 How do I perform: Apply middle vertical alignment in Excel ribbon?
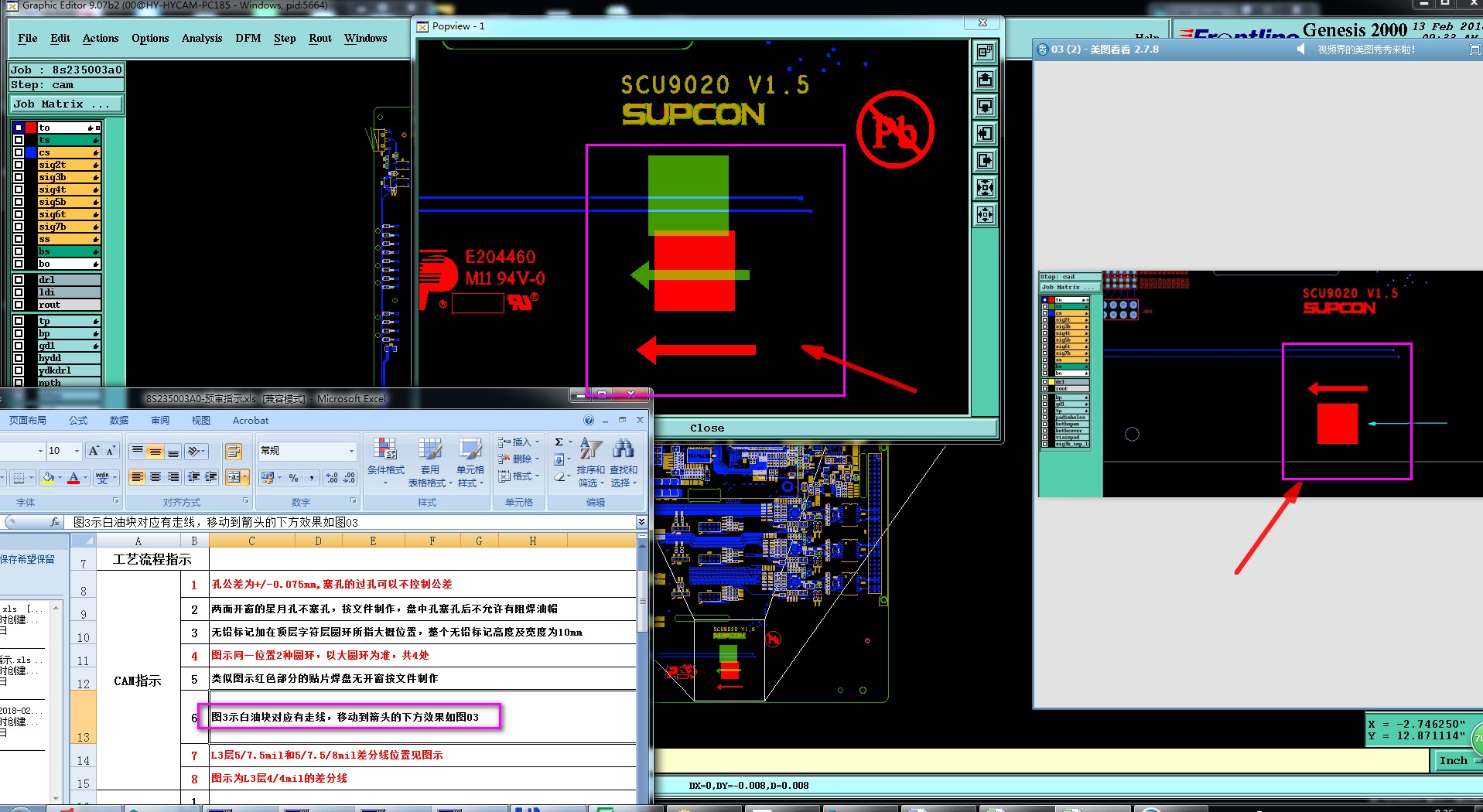[x=155, y=451]
